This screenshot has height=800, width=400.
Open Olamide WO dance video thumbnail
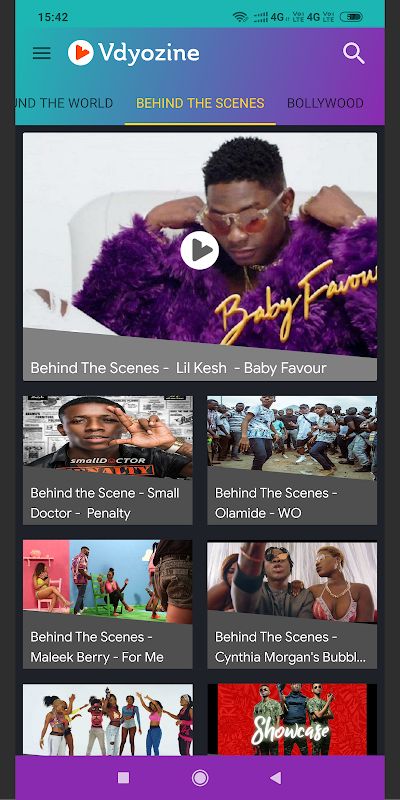(292, 437)
